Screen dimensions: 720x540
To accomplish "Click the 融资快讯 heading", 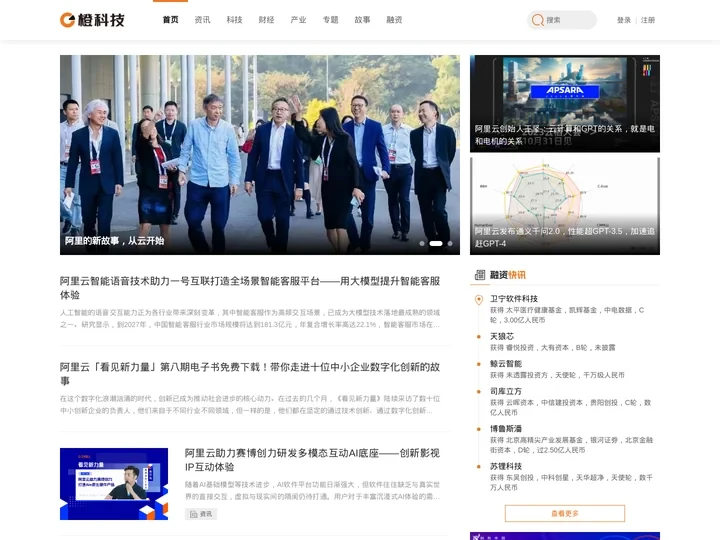I will 508,275.
